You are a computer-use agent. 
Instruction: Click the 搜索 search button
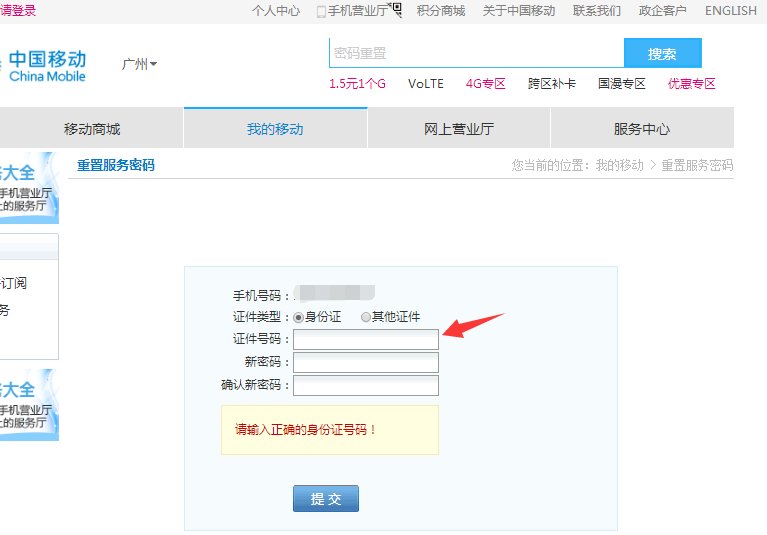point(663,53)
